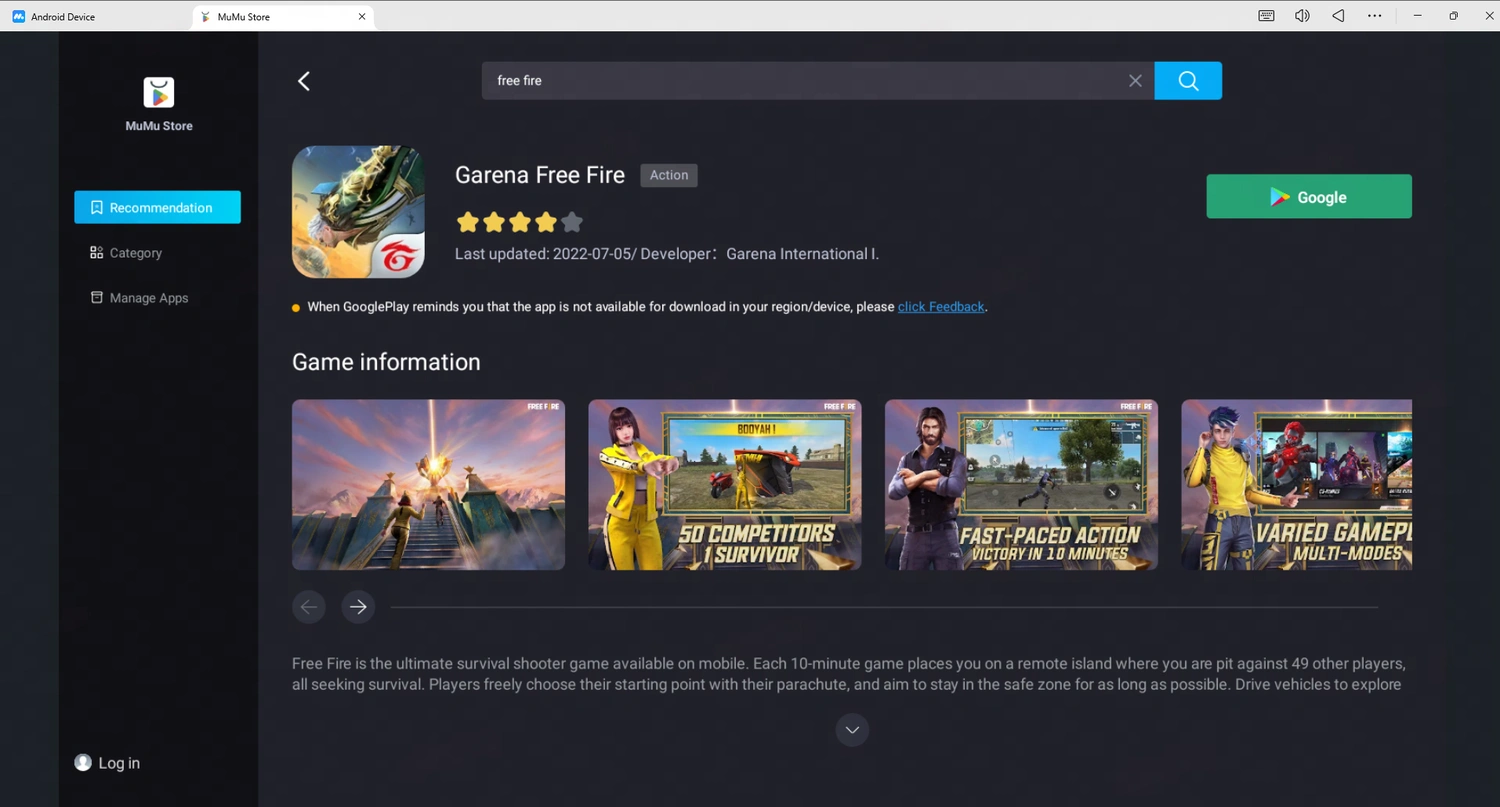Select Category in the left sidebar
This screenshot has height=807, width=1500.
[135, 252]
